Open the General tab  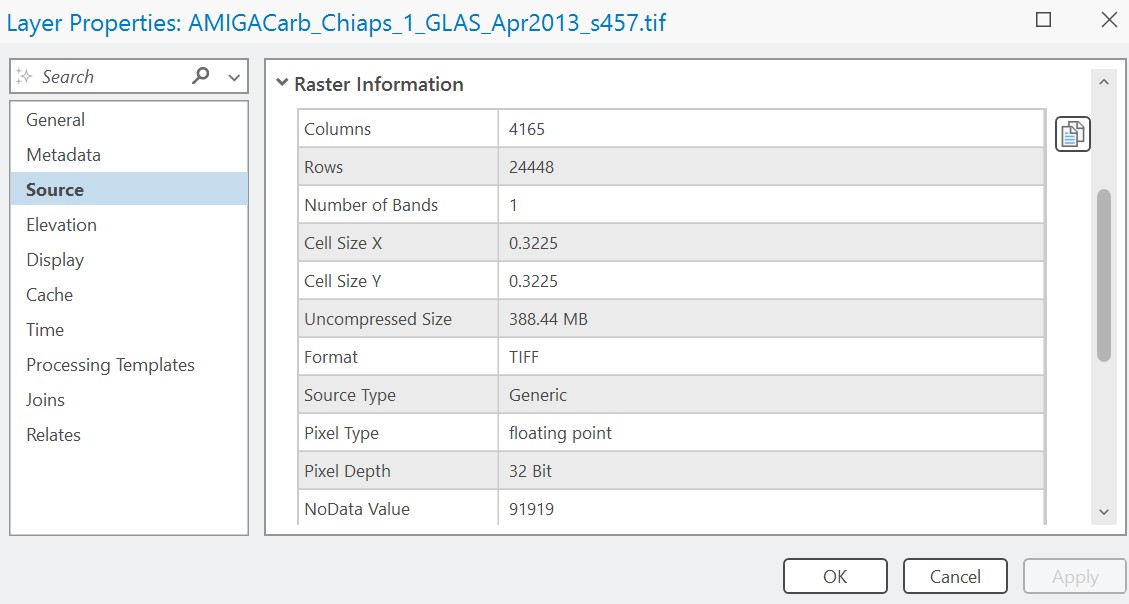[55, 120]
